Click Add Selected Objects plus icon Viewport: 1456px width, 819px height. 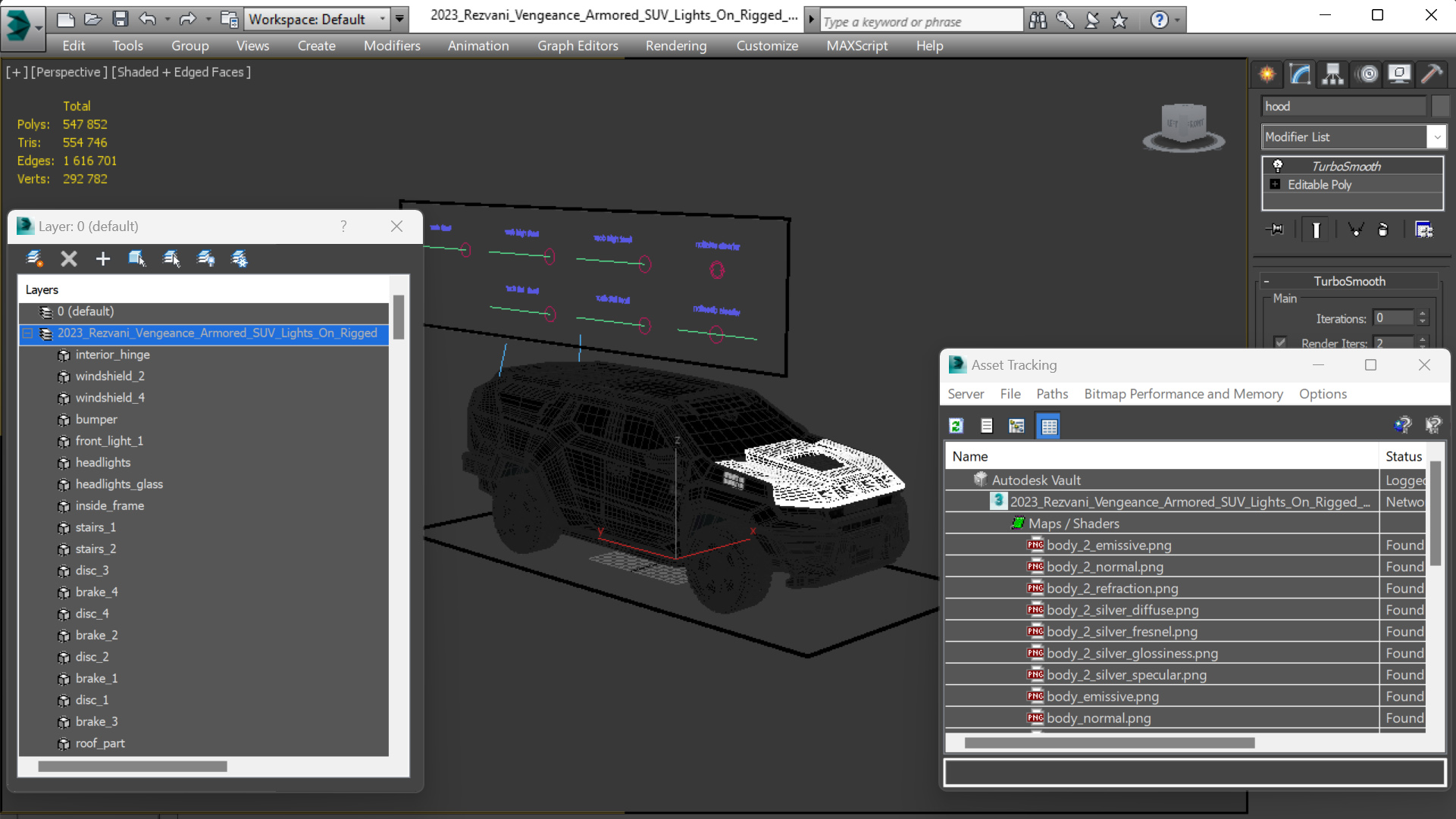click(103, 259)
